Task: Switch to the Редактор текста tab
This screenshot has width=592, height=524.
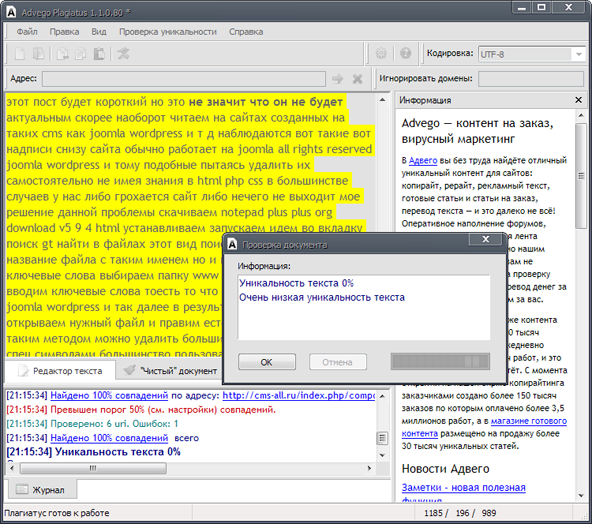Action: pyautogui.click(x=60, y=371)
